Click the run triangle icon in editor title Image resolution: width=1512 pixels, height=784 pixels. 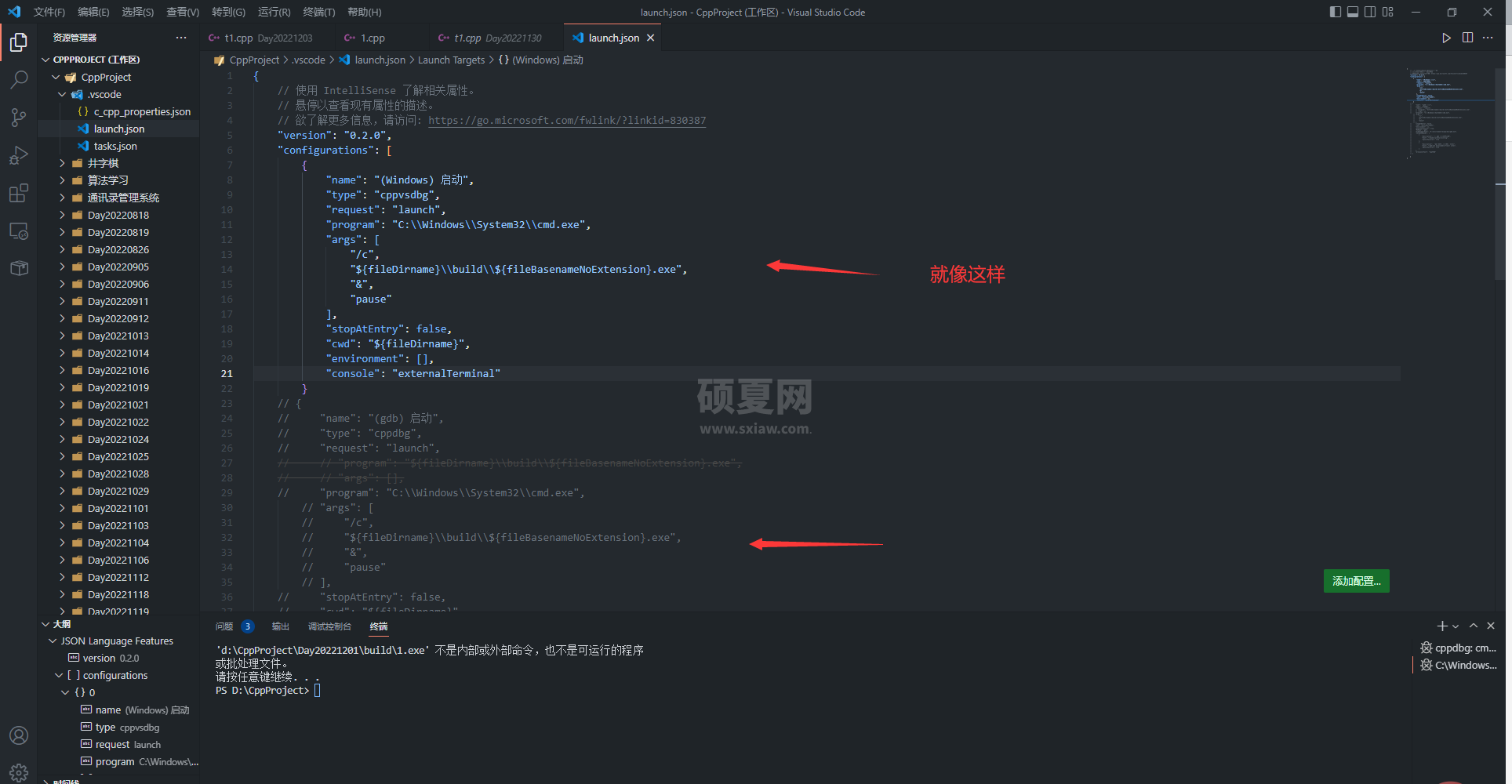tap(1446, 38)
